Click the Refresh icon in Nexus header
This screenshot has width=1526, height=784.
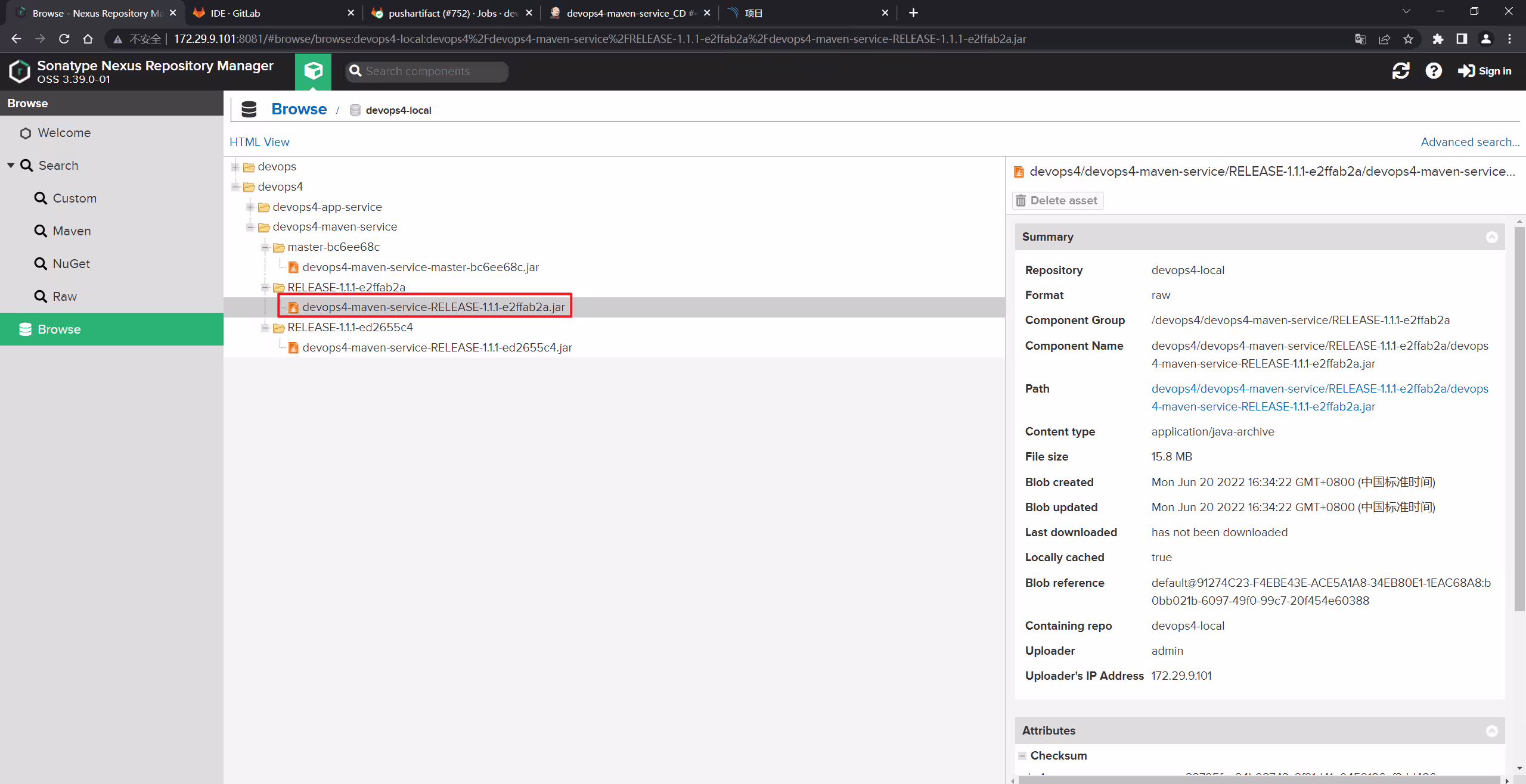click(x=1401, y=71)
